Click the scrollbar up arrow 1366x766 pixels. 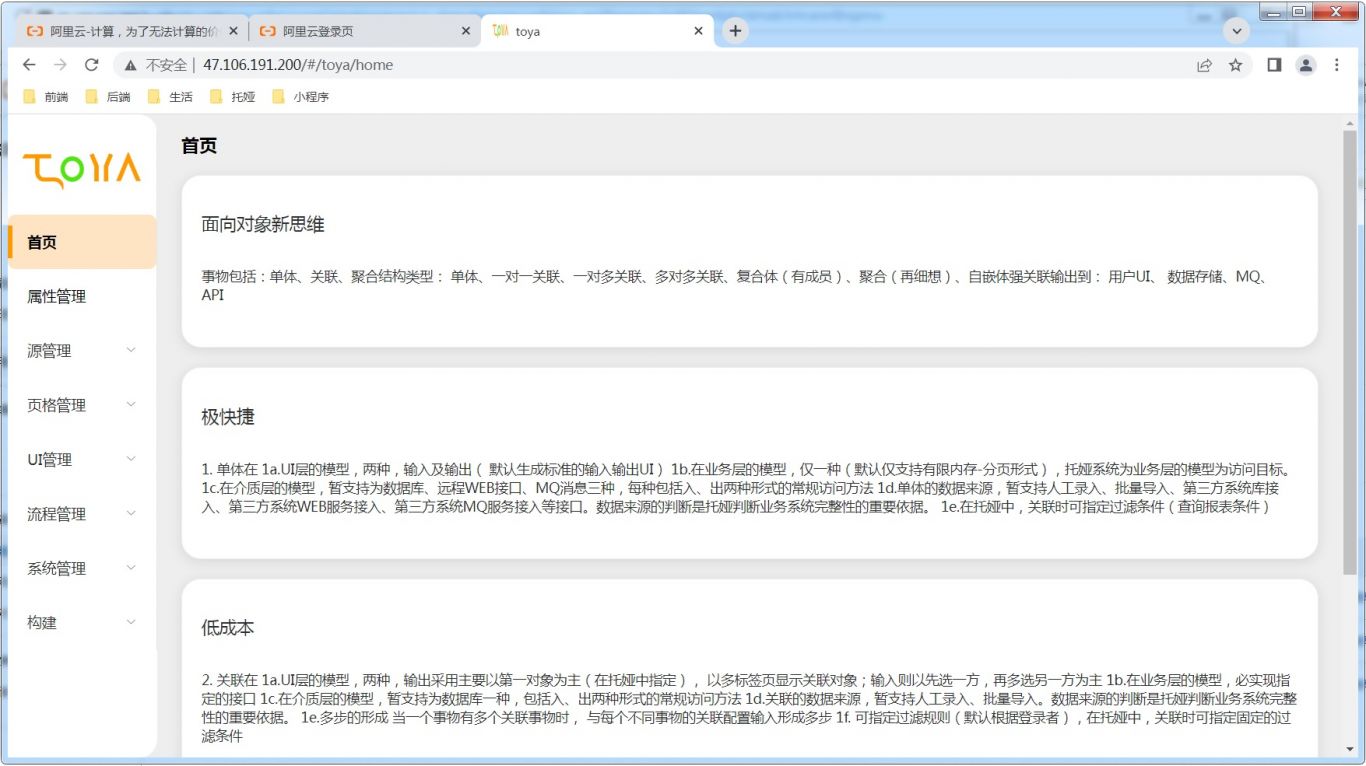point(1349,122)
